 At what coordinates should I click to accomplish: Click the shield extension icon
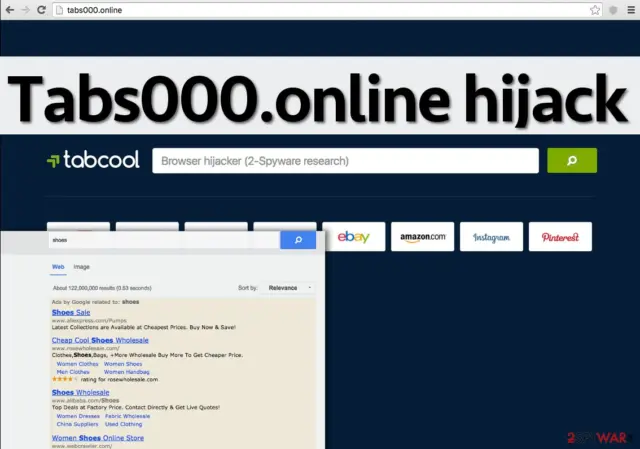[613, 10]
